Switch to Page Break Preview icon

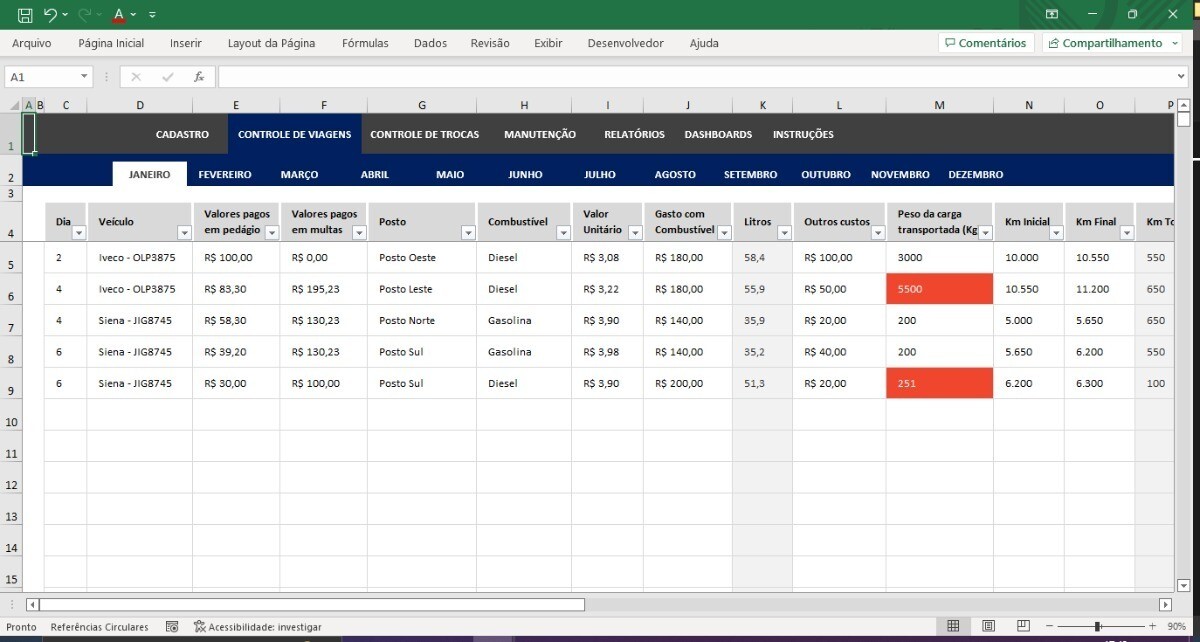pyautogui.click(x=1022, y=626)
